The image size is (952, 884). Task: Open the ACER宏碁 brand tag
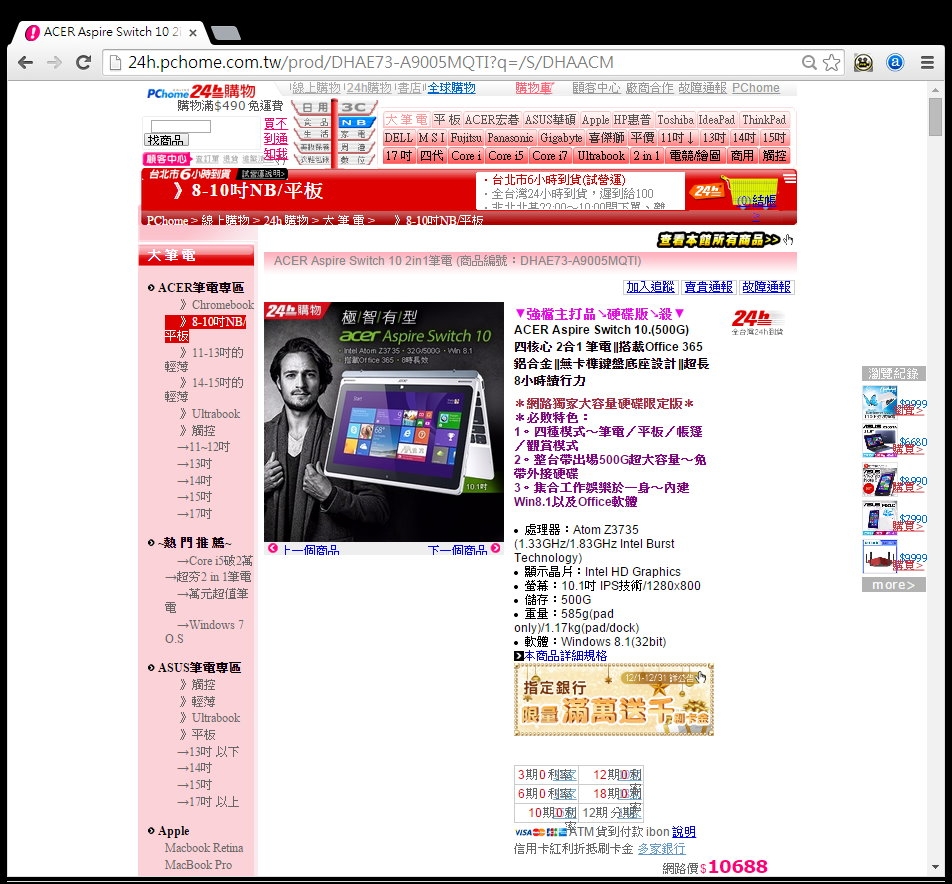[x=492, y=120]
